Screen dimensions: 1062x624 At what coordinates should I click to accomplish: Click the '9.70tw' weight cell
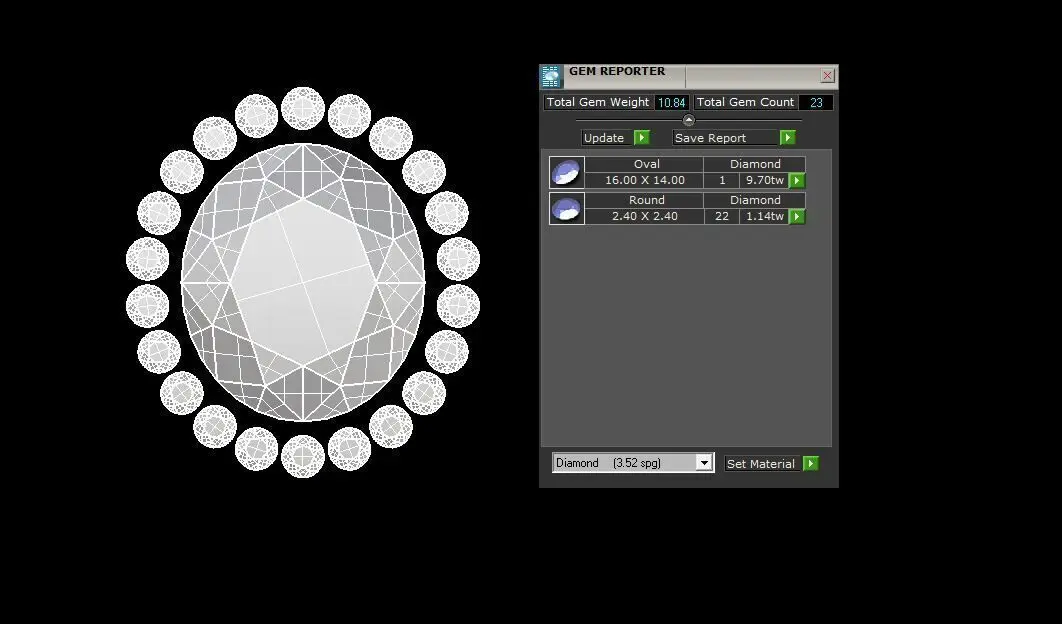click(765, 180)
